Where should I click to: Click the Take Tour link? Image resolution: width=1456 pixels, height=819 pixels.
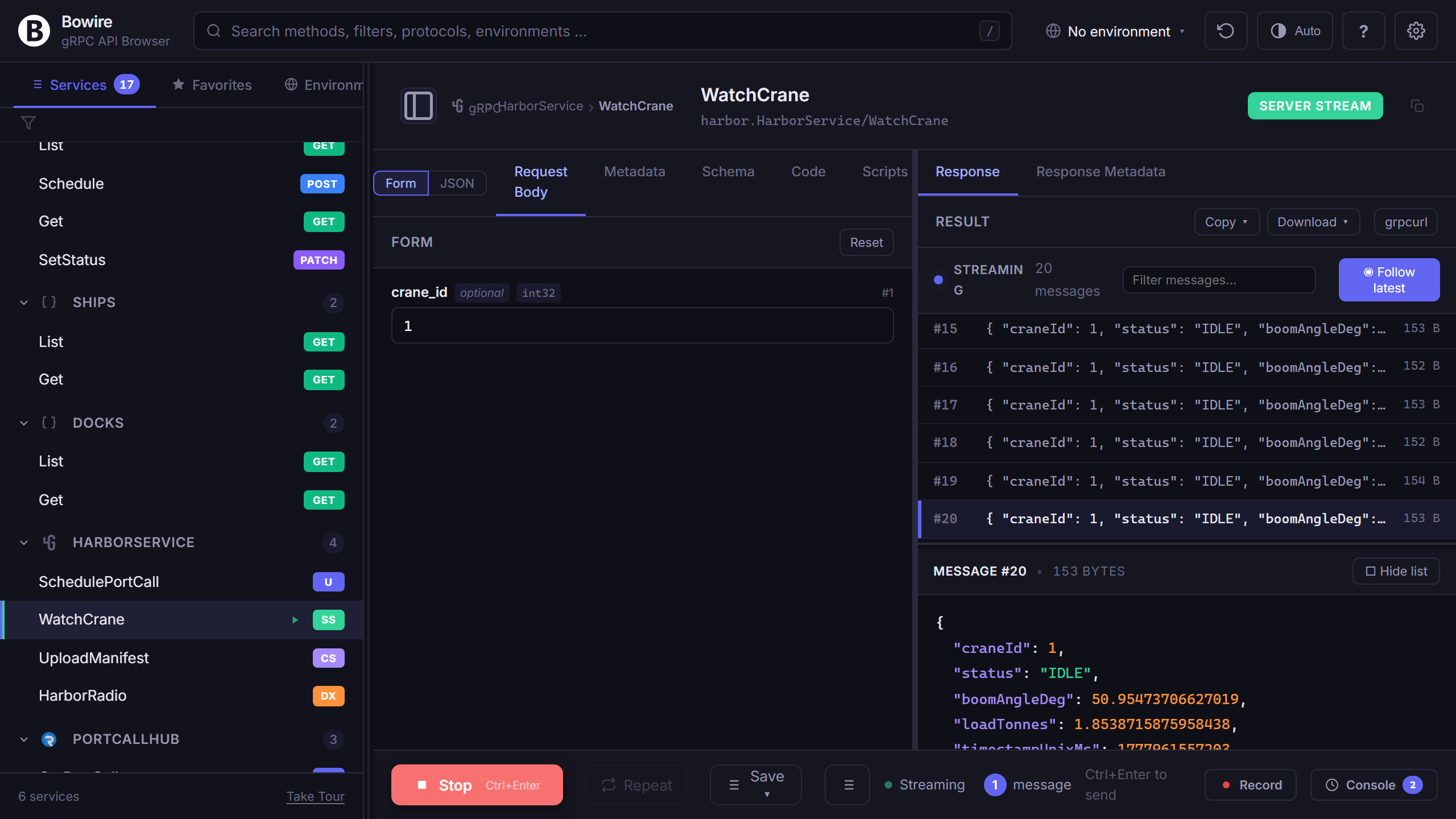tap(315, 796)
